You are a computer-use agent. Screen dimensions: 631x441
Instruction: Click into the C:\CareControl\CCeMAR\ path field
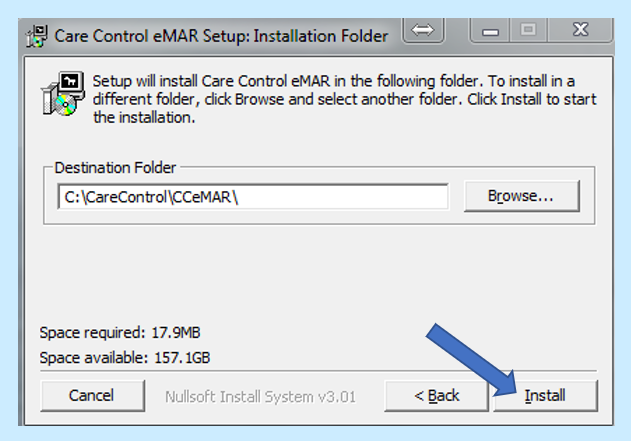click(x=253, y=197)
